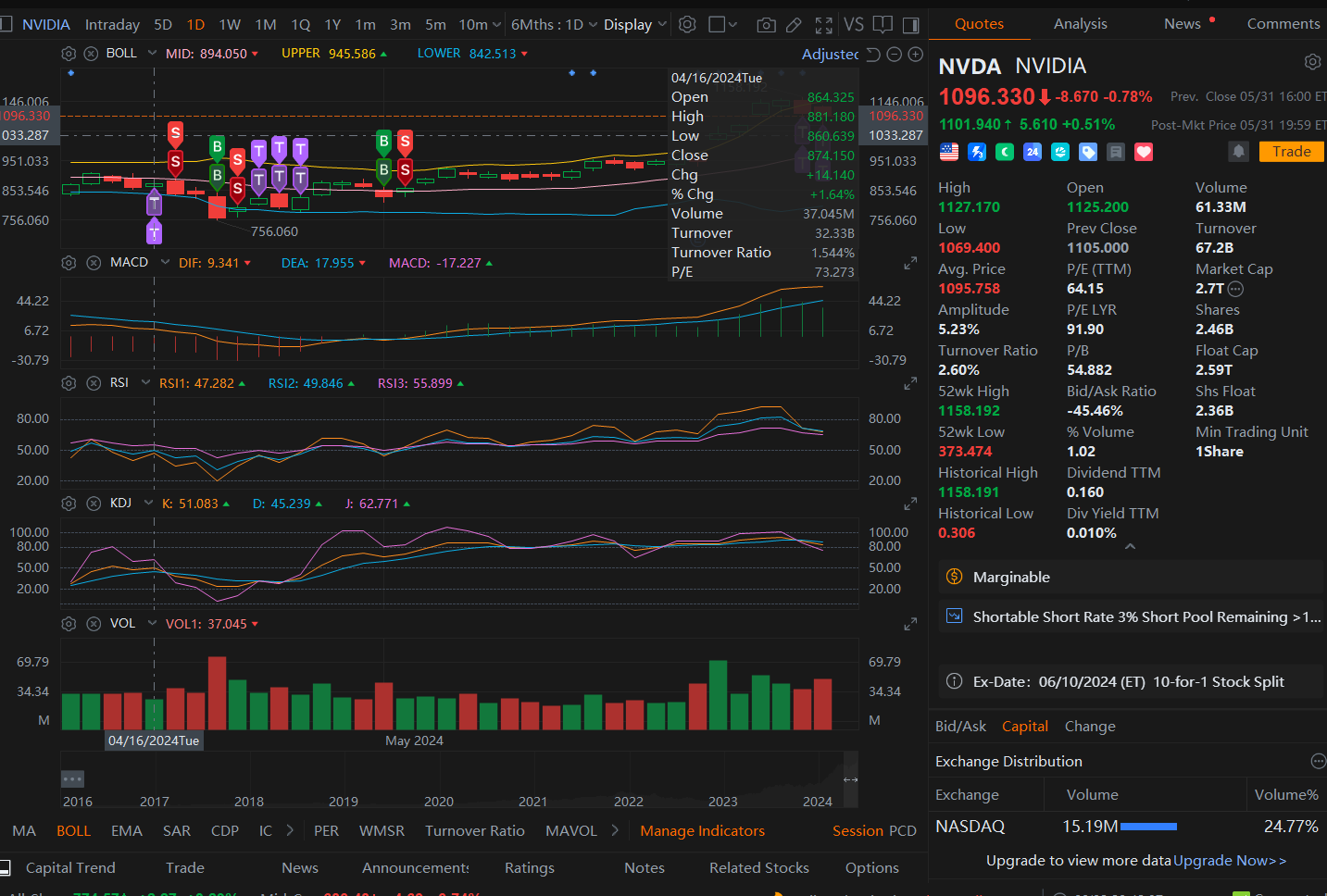The image size is (1327, 896).
Task: Take a chart screenshot with camera icon
Action: [x=766, y=25]
